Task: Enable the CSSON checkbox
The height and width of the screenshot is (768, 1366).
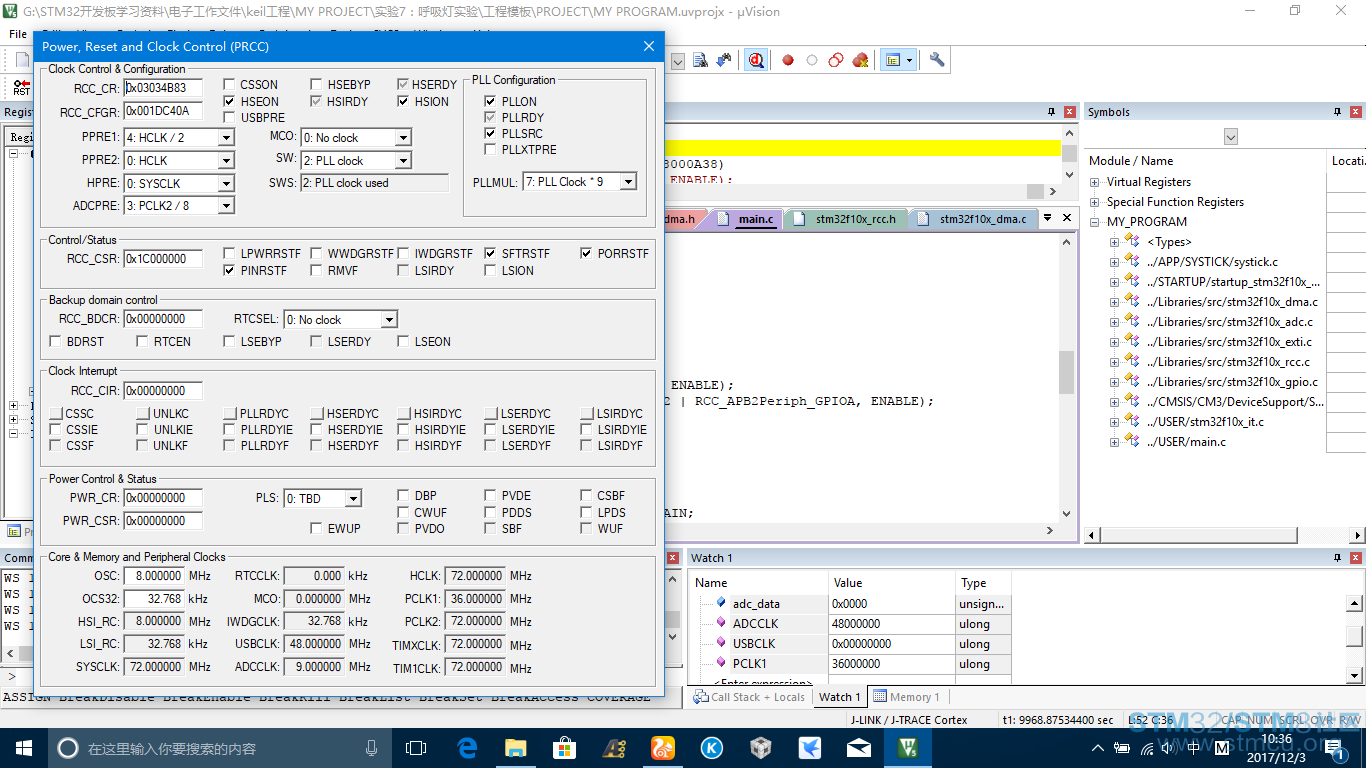Action: (229, 85)
